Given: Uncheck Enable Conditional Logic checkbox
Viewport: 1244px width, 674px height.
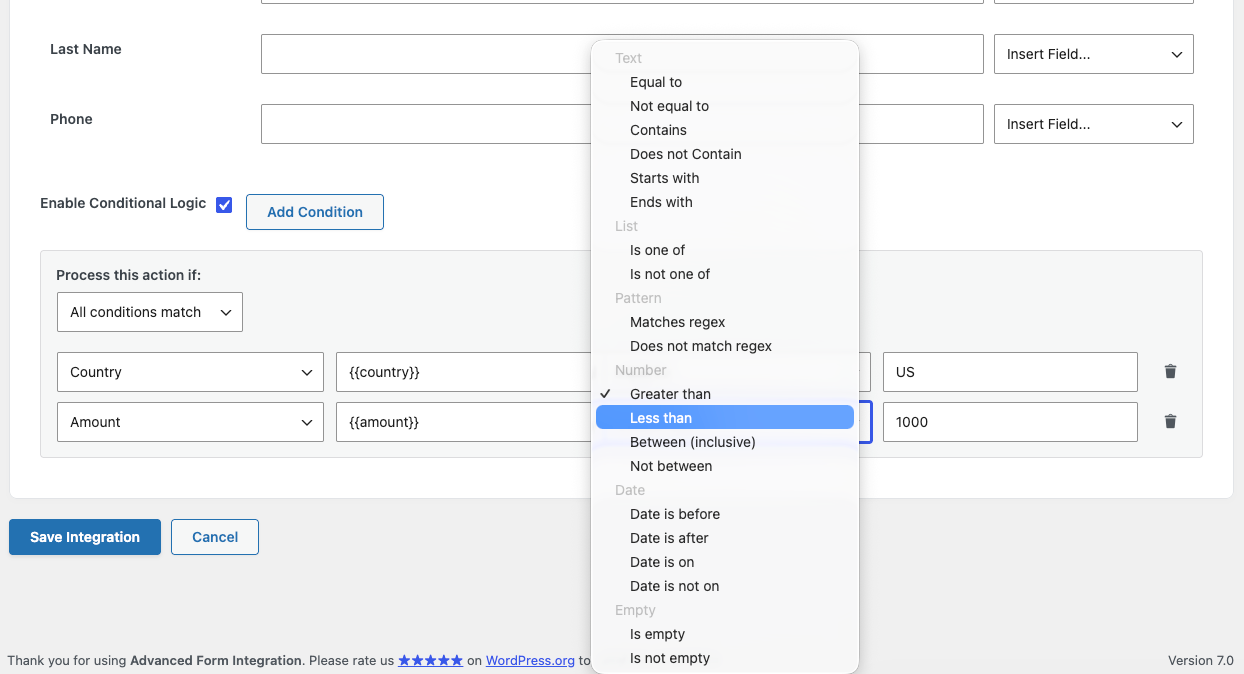Looking at the screenshot, I should tap(224, 204).
